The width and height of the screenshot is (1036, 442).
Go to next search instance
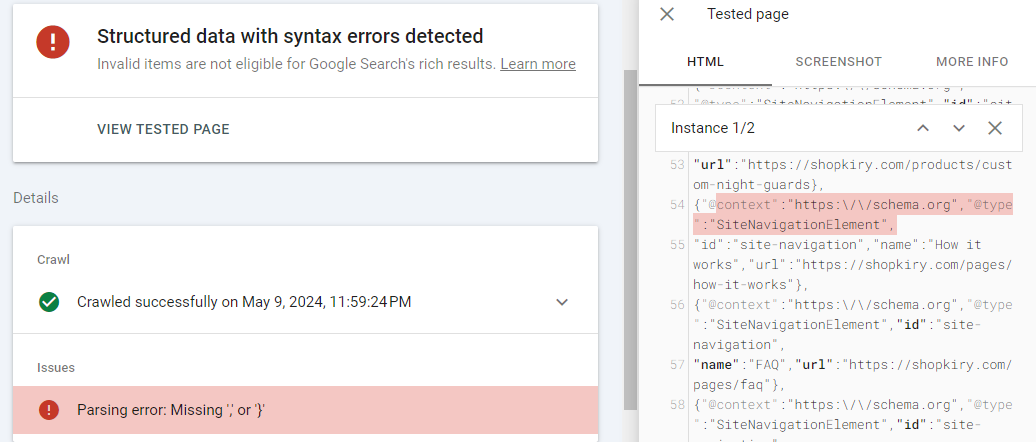[959, 128]
